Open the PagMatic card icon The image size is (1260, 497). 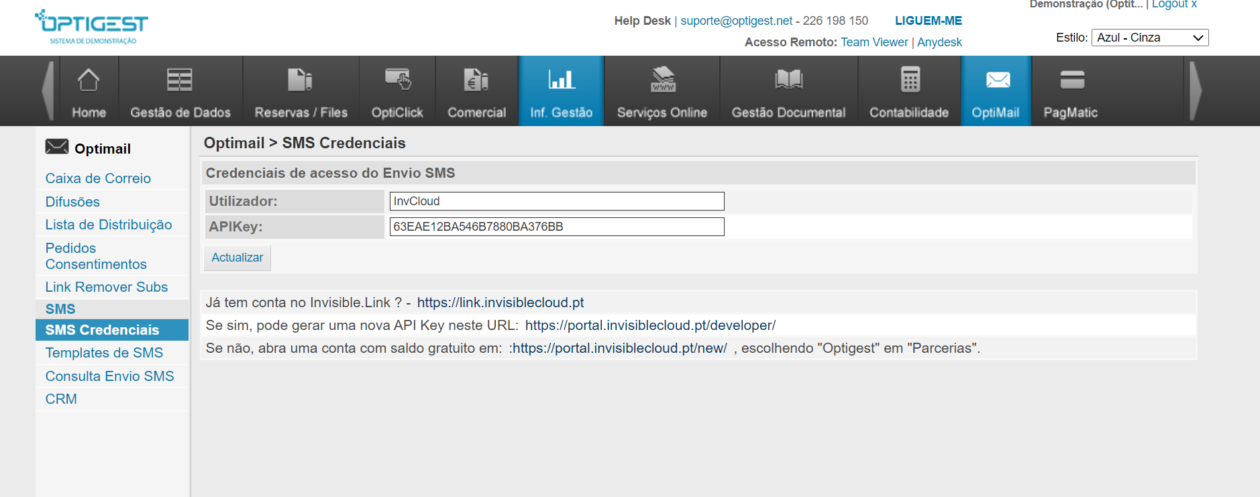(x=1072, y=80)
